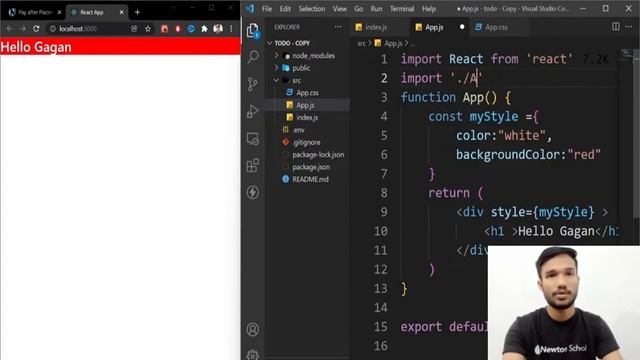Open the Source Control view
This screenshot has width=640, height=360.
253,84
